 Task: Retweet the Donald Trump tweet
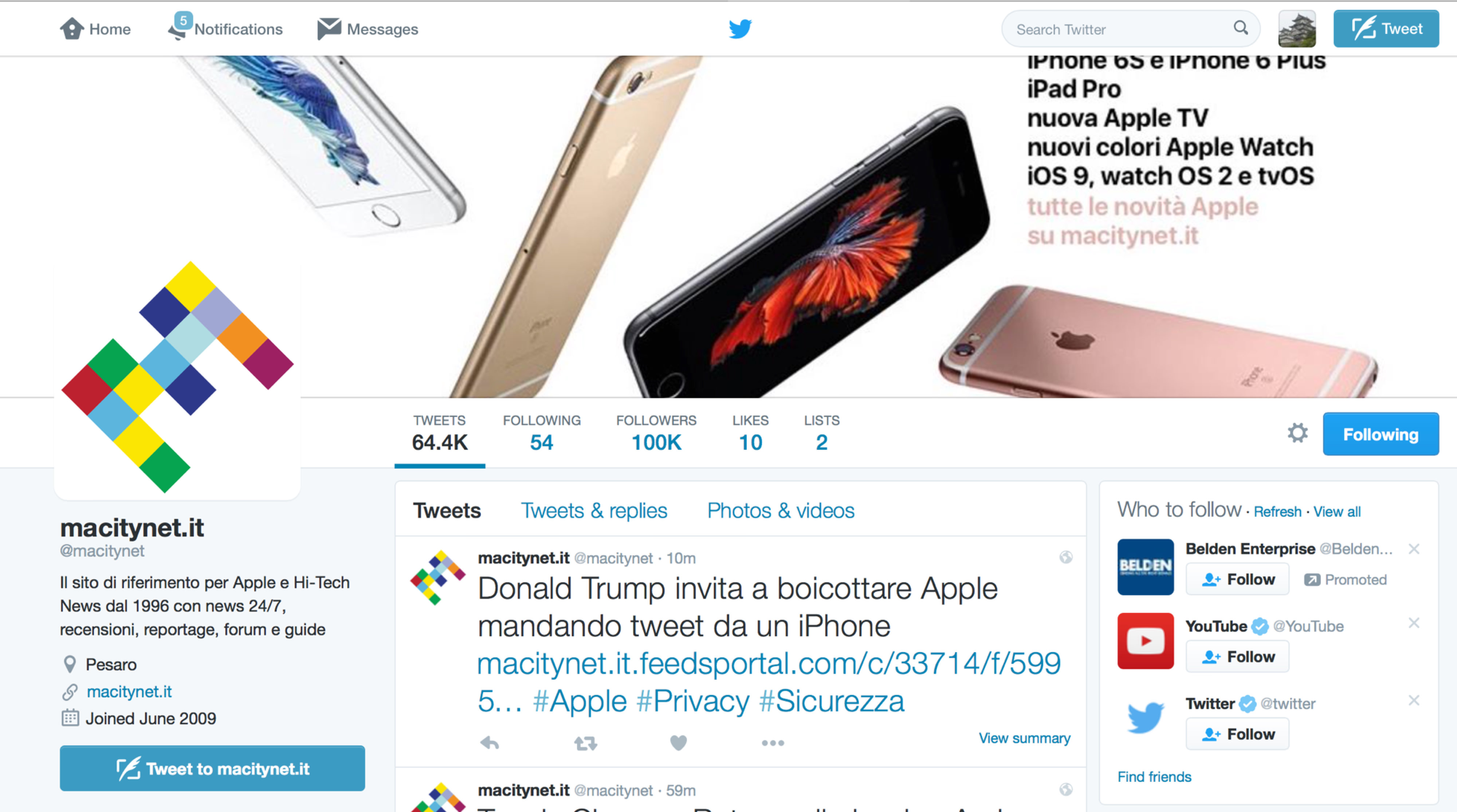tap(585, 742)
